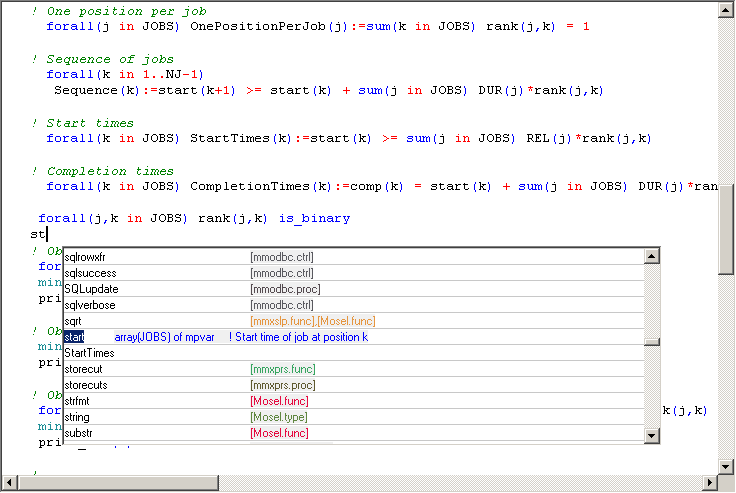Click the horizontal scrollbar right arrow
Viewport: 736px width, 493px height.
pyautogui.click(x=710, y=484)
